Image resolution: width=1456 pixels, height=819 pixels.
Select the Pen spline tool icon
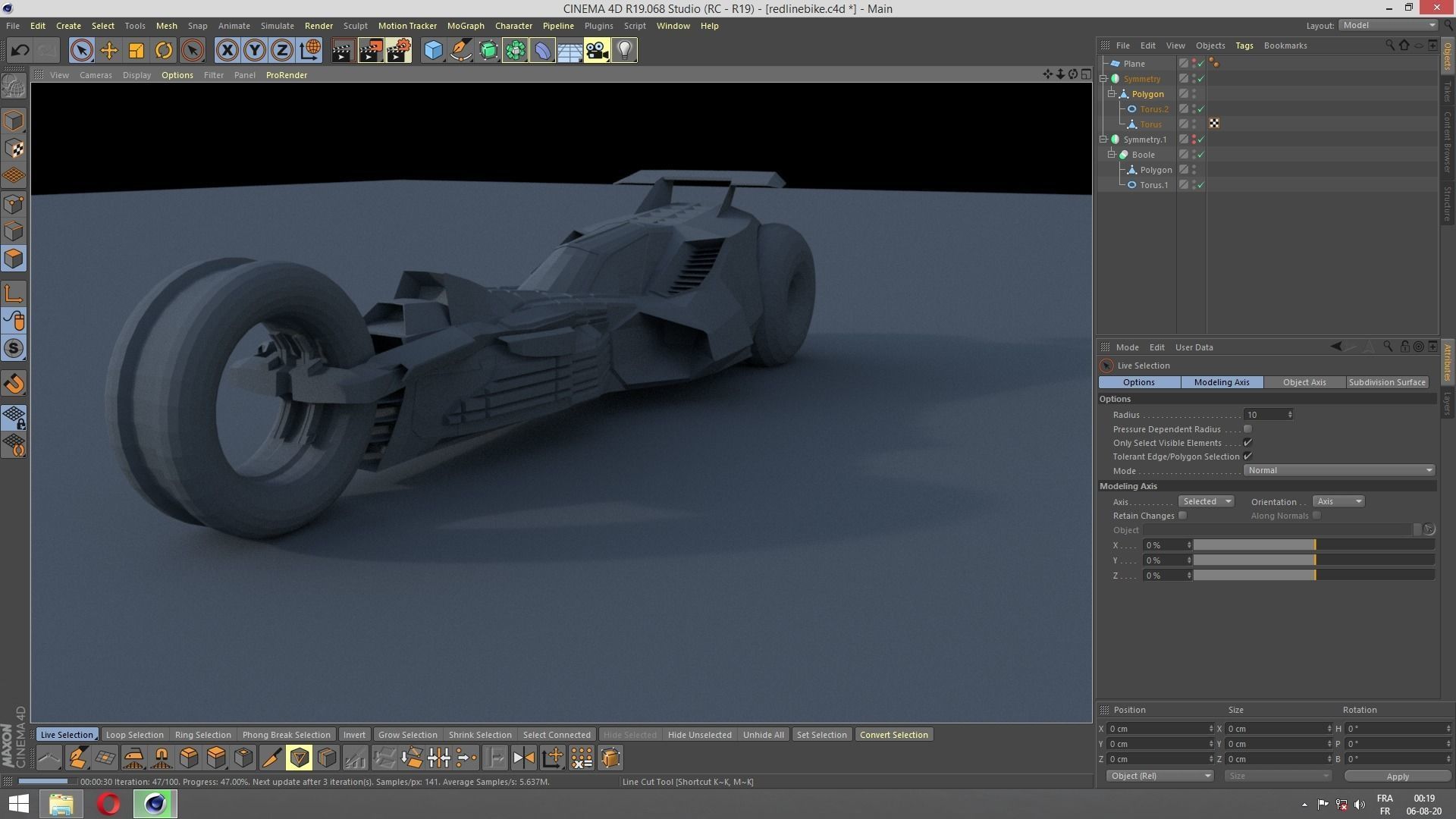point(460,50)
